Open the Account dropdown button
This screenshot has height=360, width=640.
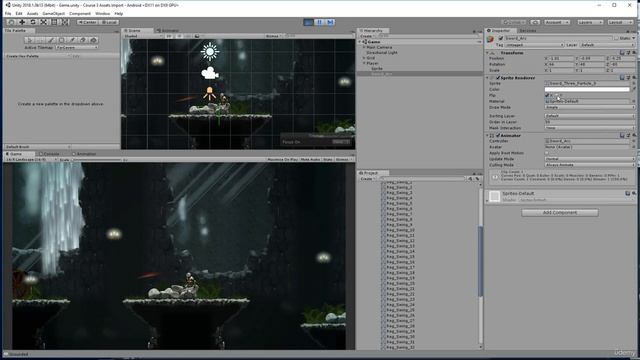pos(556,22)
